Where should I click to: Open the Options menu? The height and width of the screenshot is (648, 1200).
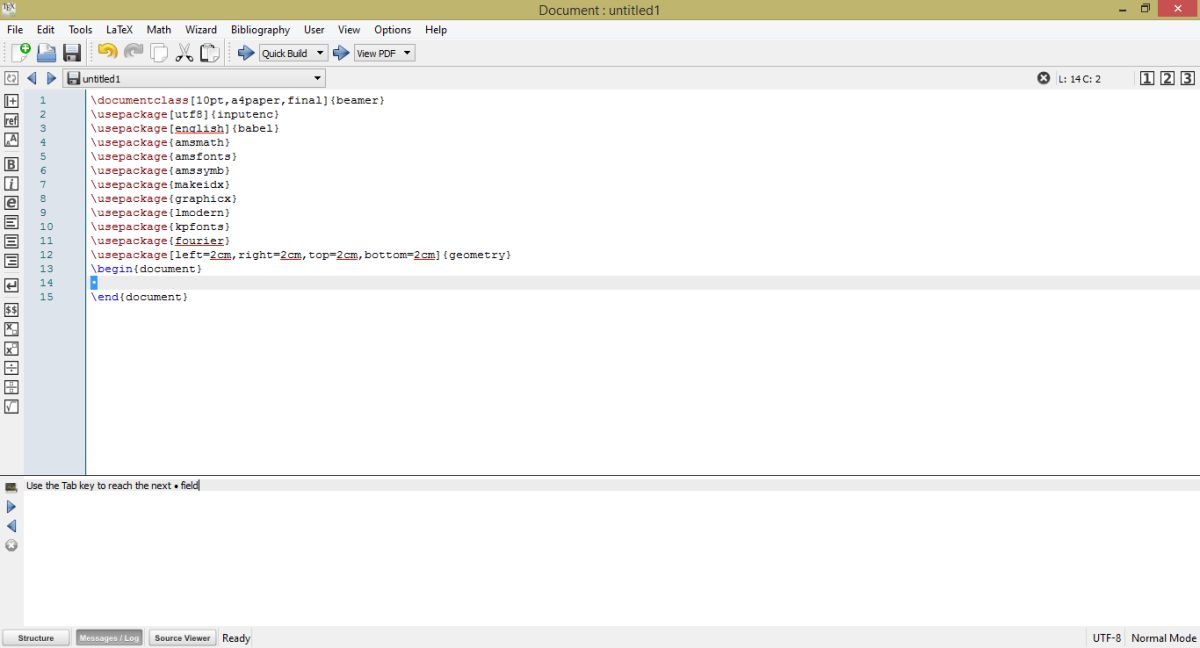(393, 30)
